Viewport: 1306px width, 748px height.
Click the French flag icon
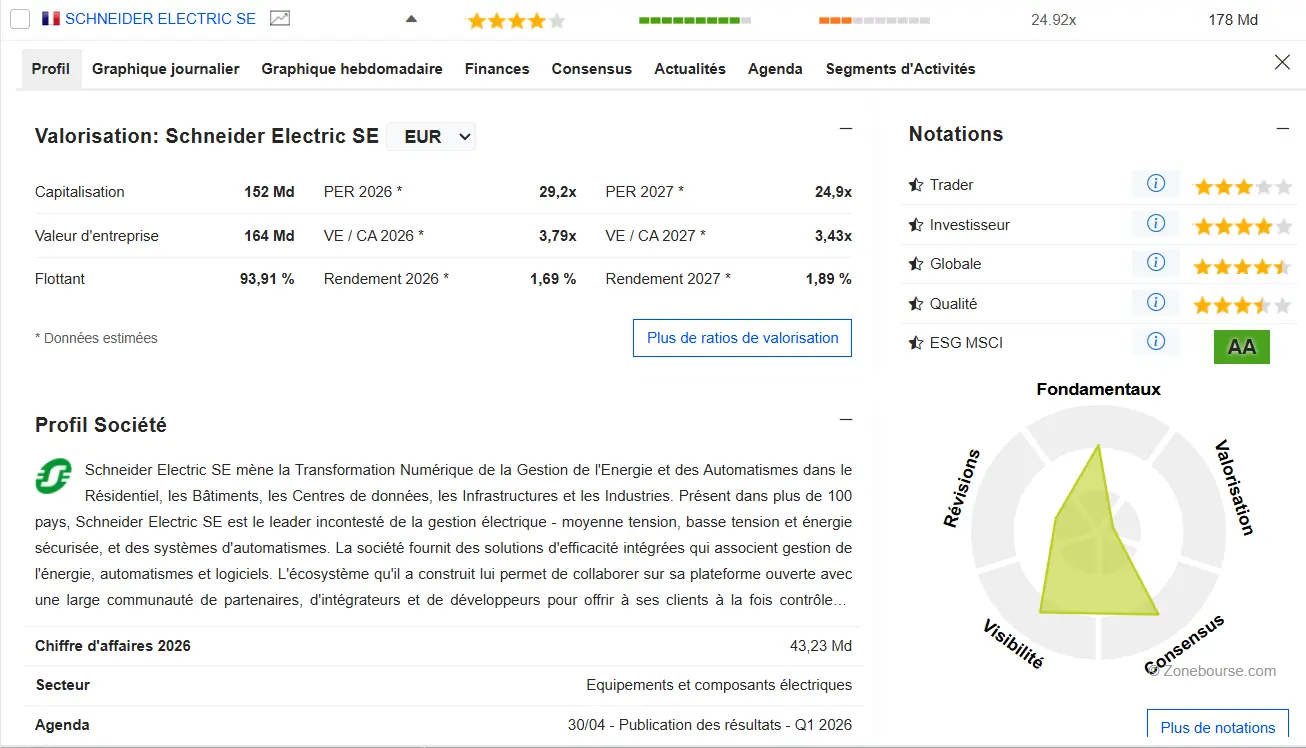tap(50, 19)
